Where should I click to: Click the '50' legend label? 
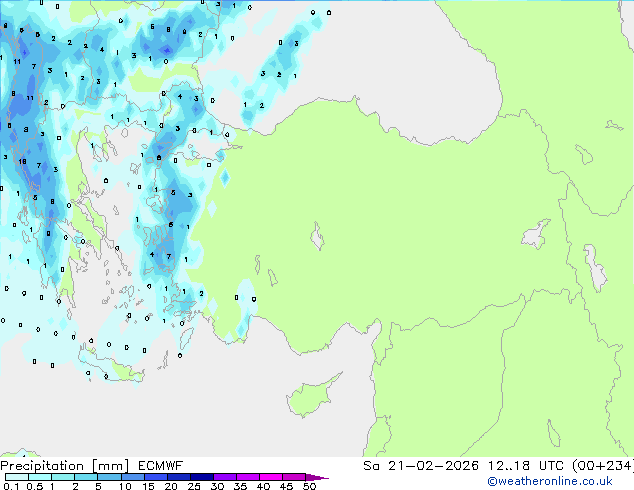pos(309,486)
